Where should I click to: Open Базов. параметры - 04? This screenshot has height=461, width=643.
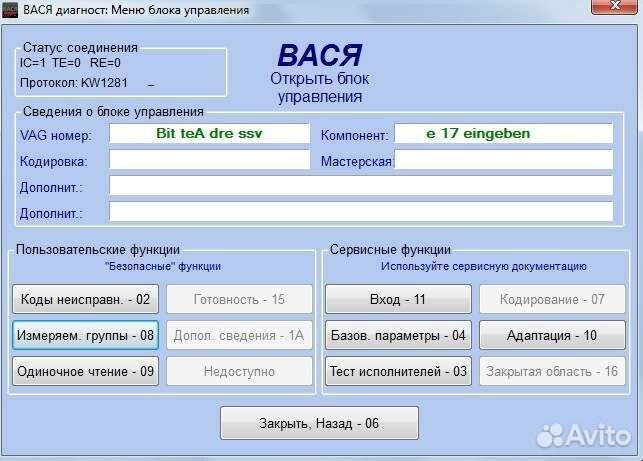pyautogui.click(x=398, y=335)
